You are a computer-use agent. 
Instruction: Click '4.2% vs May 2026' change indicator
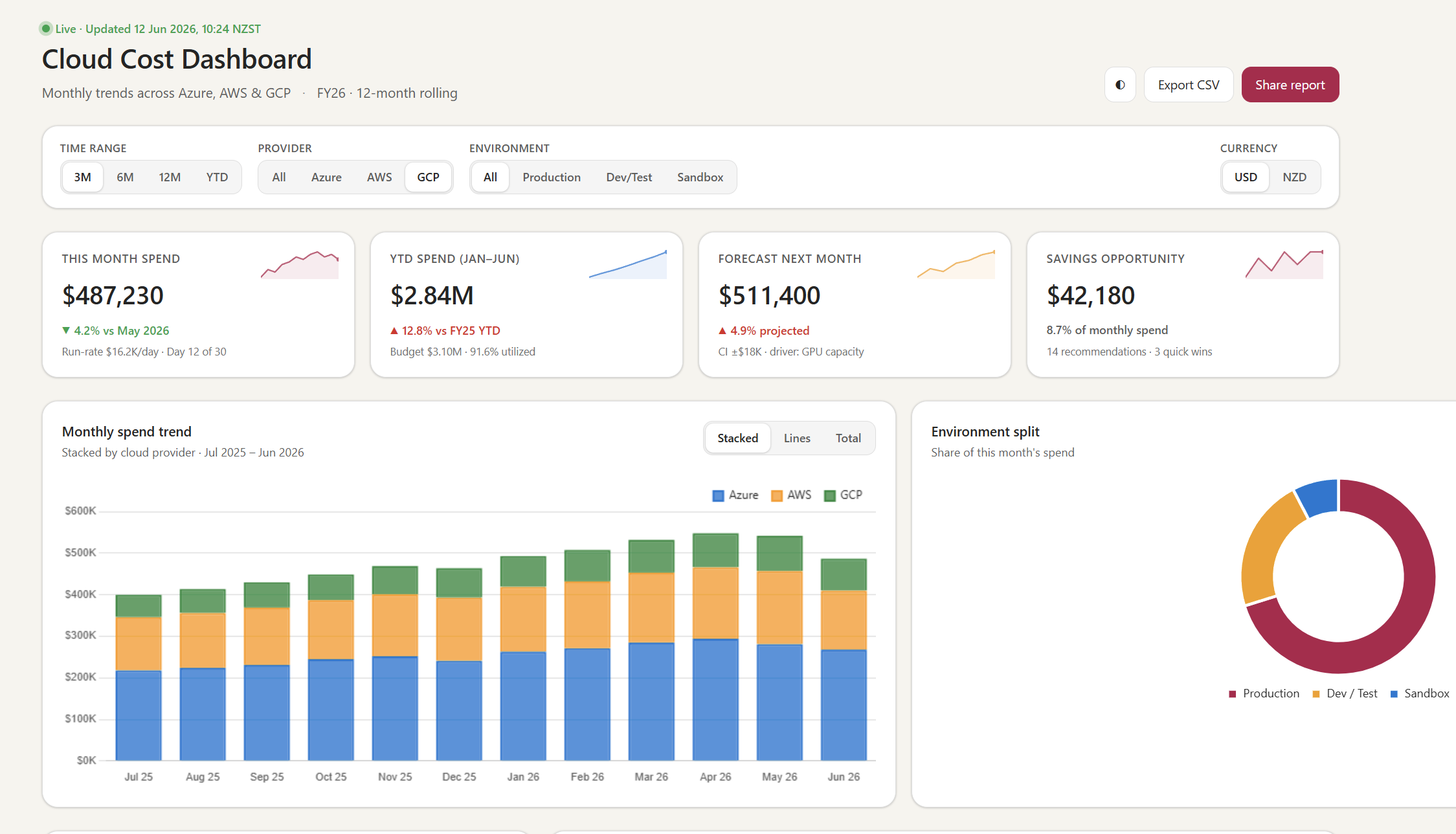[115, 331]
